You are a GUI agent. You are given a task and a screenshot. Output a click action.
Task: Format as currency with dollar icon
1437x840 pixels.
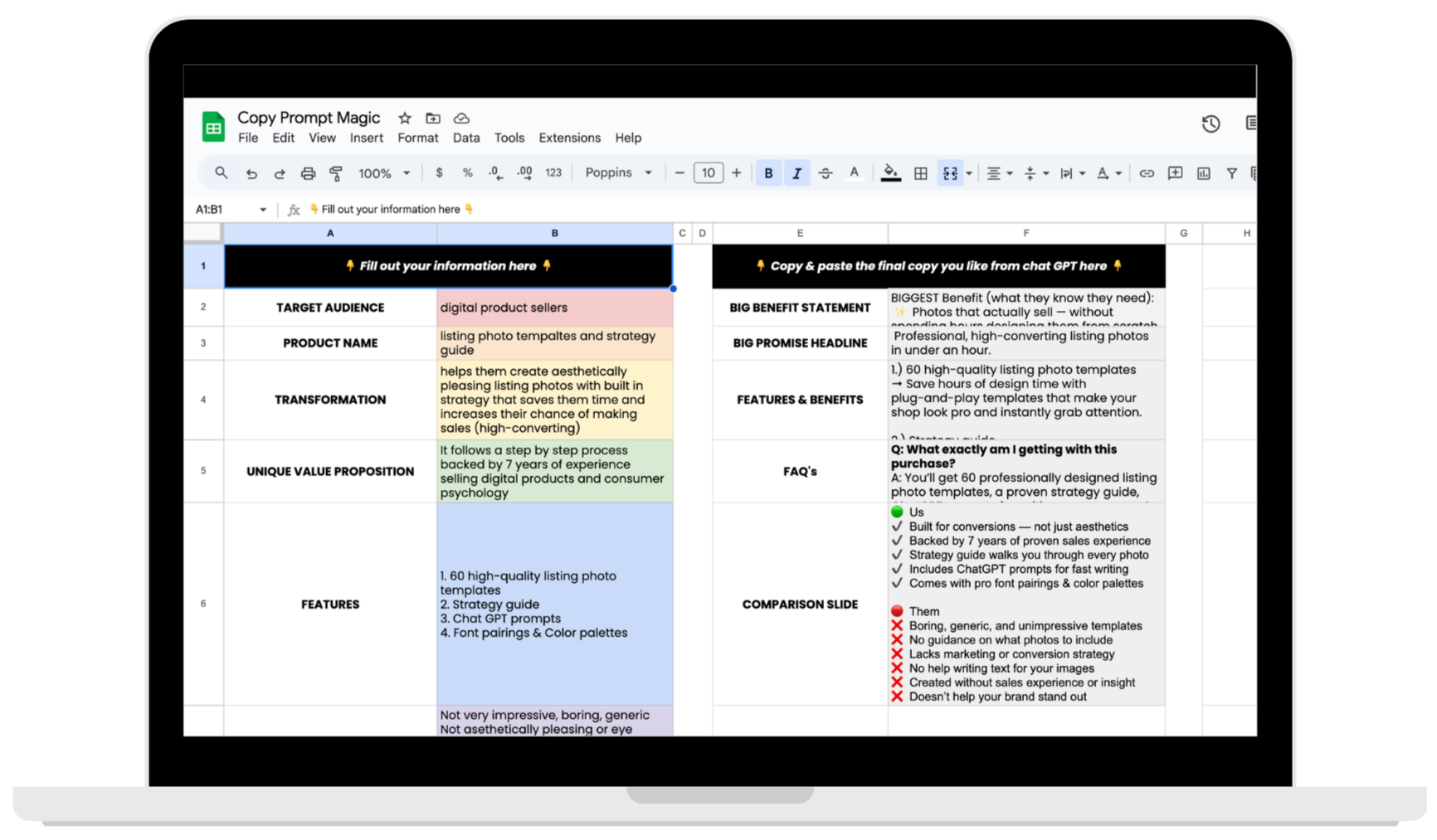pyautogui.click(x=439, y=172)
